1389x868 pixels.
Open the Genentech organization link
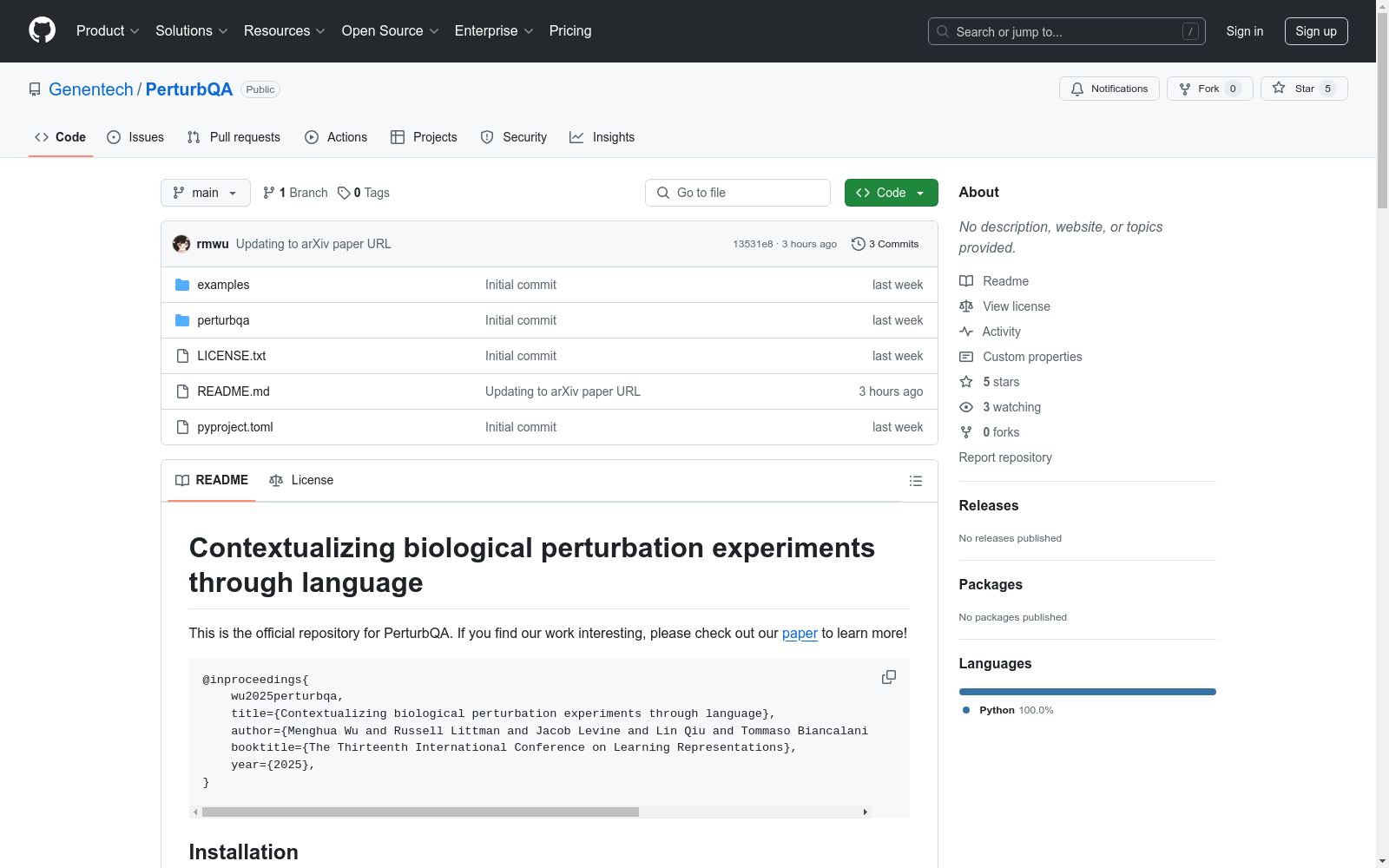91,89
